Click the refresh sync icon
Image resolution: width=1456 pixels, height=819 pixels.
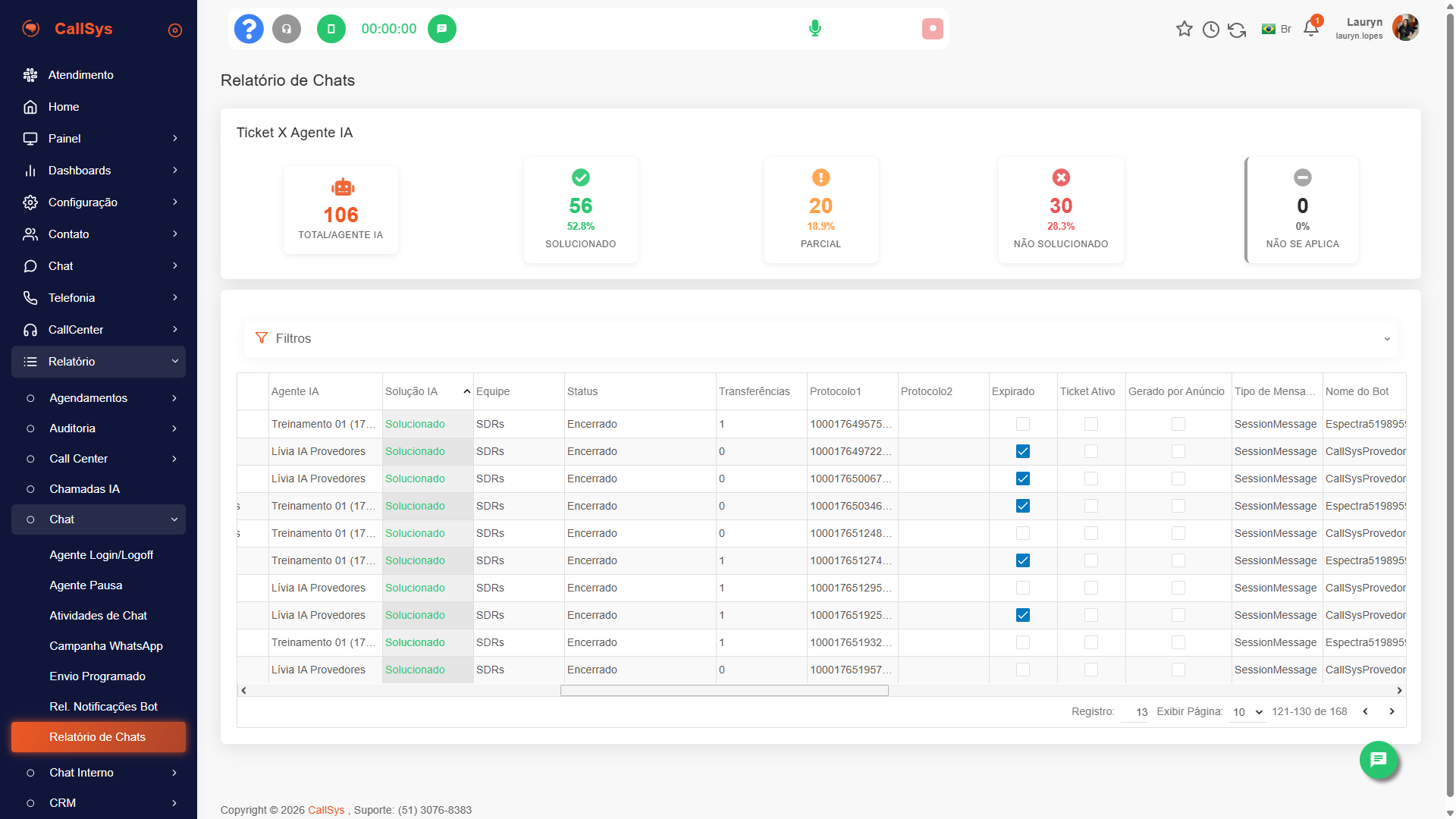pos(1237,30)
